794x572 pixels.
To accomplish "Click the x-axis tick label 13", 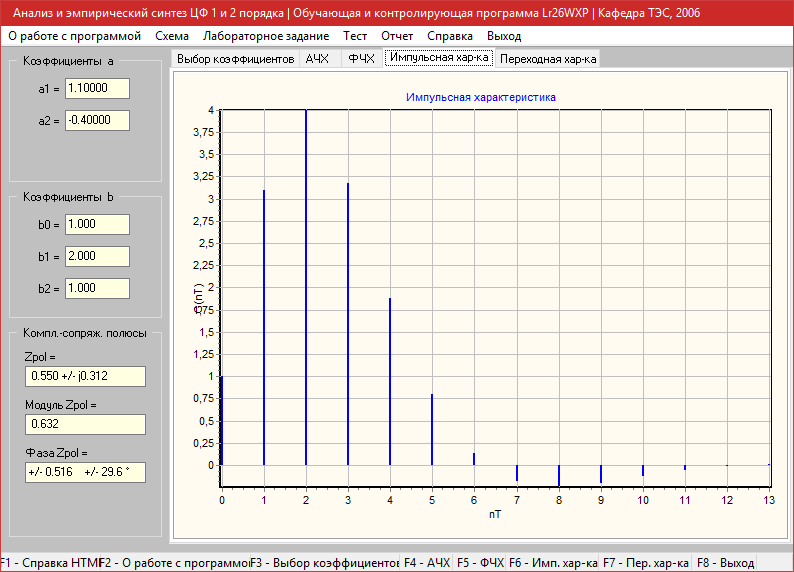I will point(769,500).
